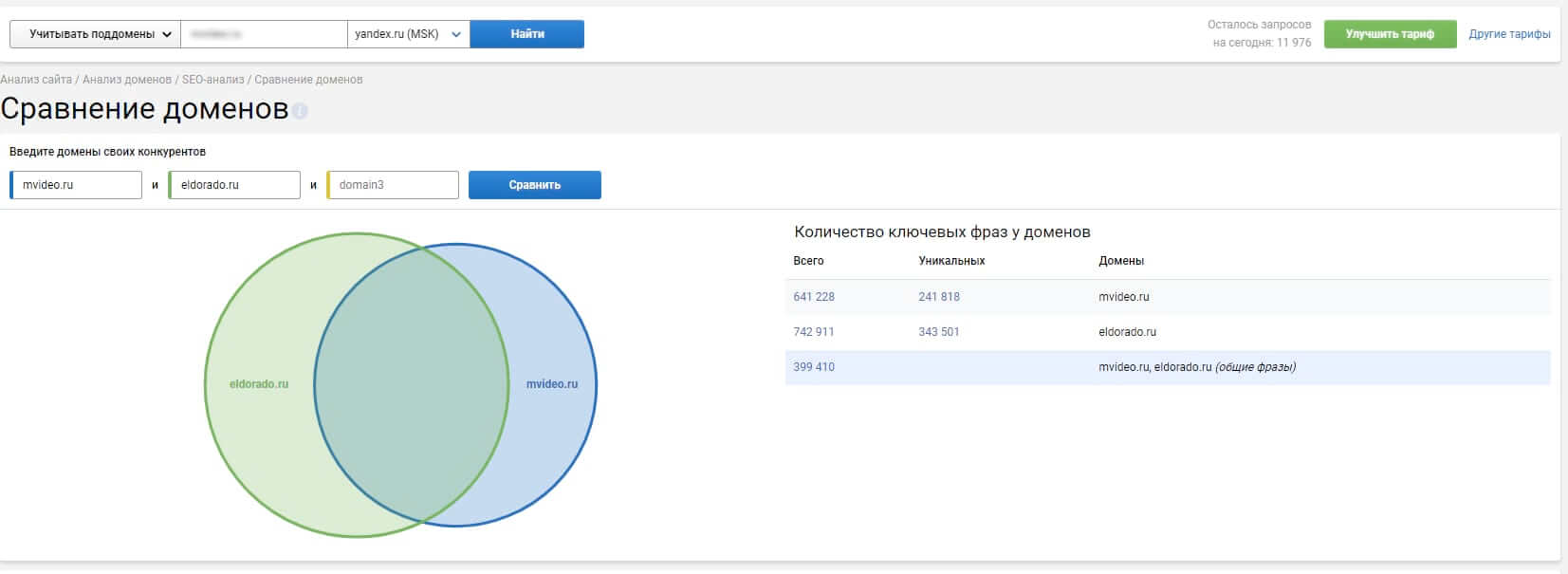Click the Уникальных column header
1568x574 pixels.
951,261
